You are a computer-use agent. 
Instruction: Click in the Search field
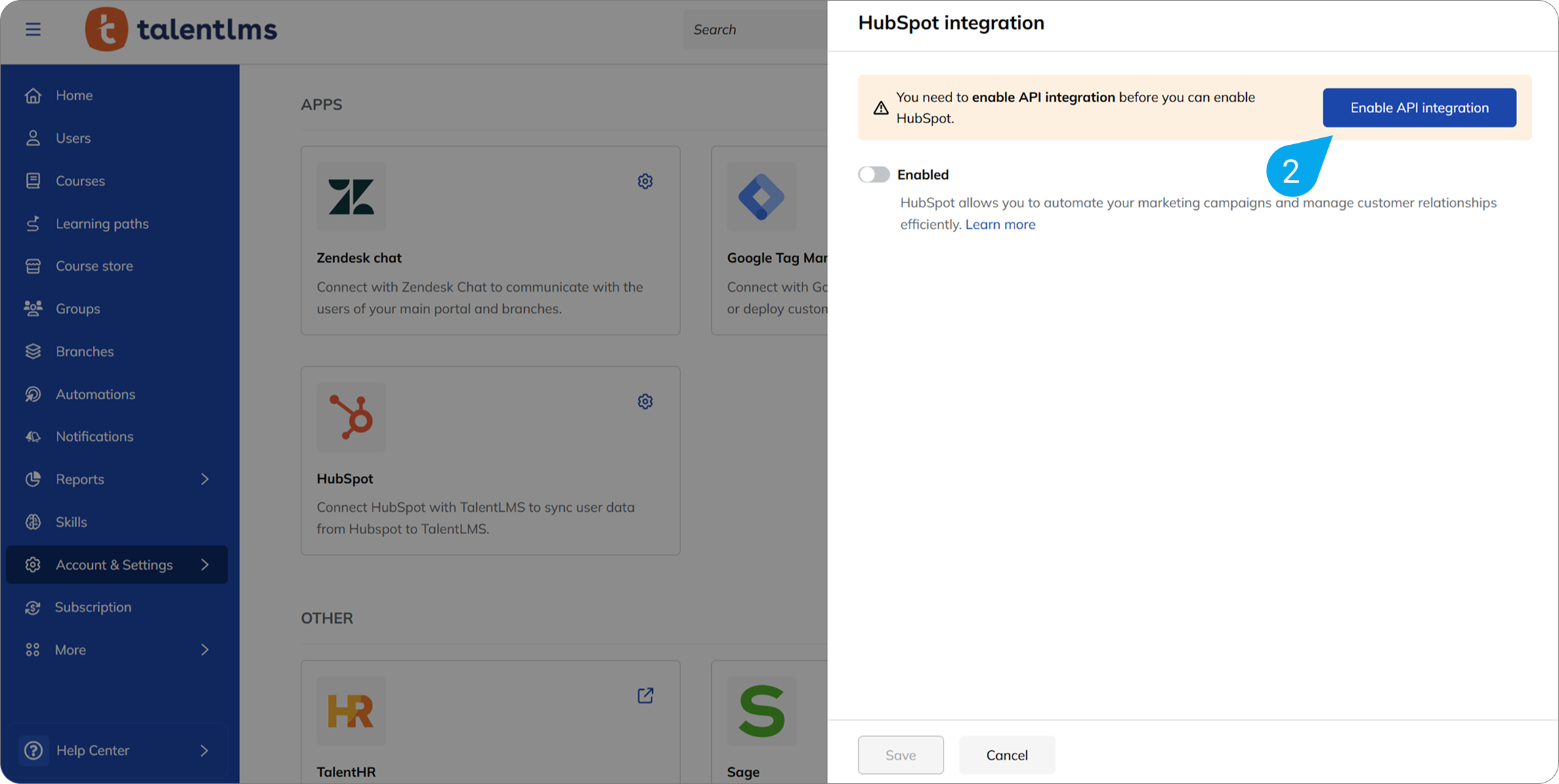pyautogui.click(x=755, y=29)
